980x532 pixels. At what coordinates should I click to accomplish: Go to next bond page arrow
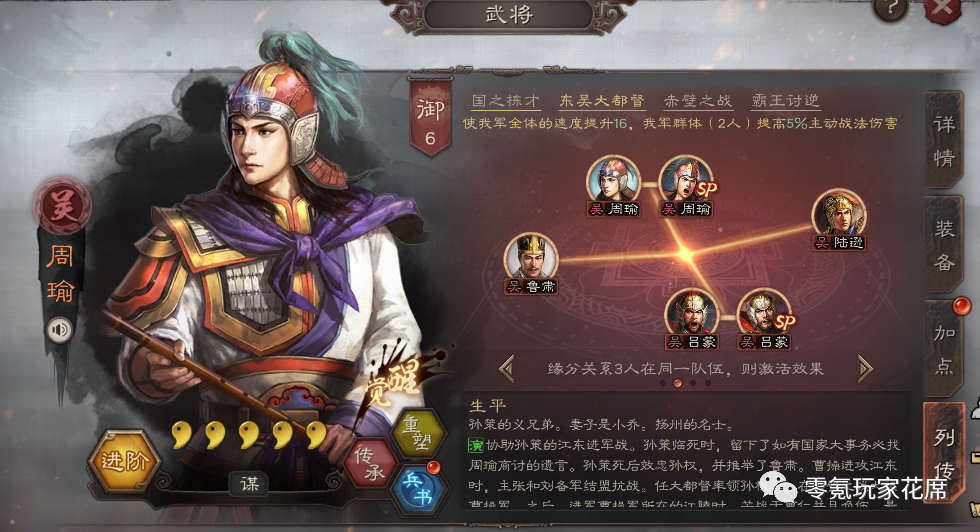[865, 368]
